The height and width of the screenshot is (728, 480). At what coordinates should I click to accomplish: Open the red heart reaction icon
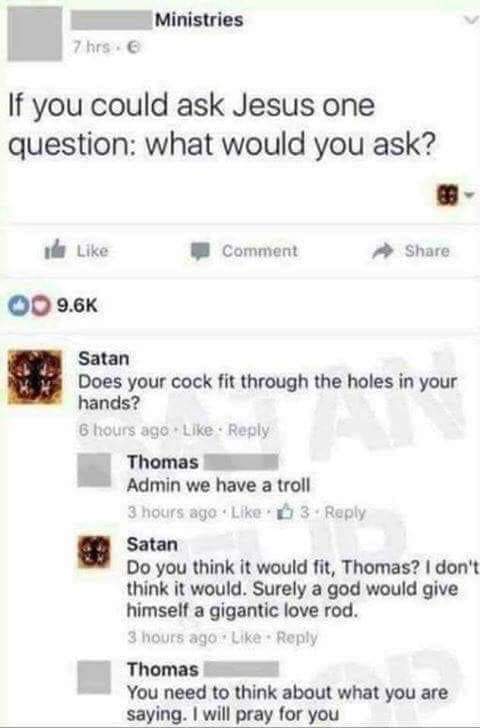41,306
